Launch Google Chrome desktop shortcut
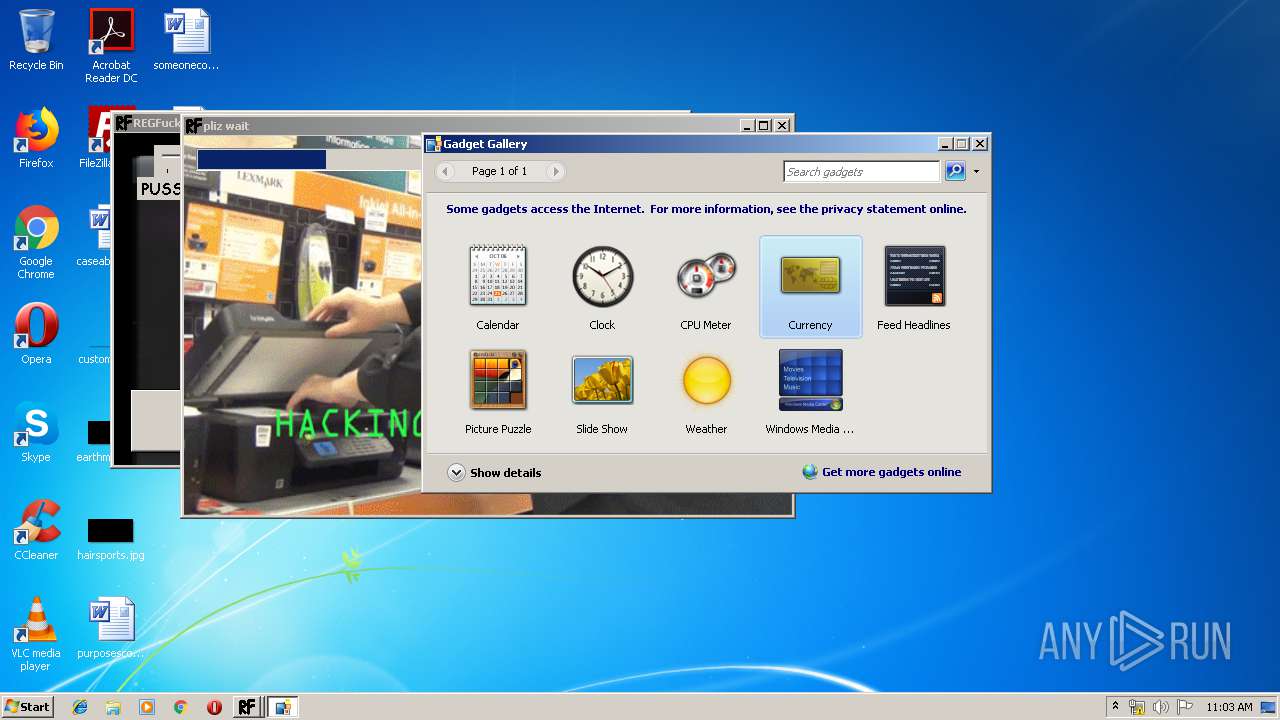Viewport: 1280px width, 720px height. point(36,242)
